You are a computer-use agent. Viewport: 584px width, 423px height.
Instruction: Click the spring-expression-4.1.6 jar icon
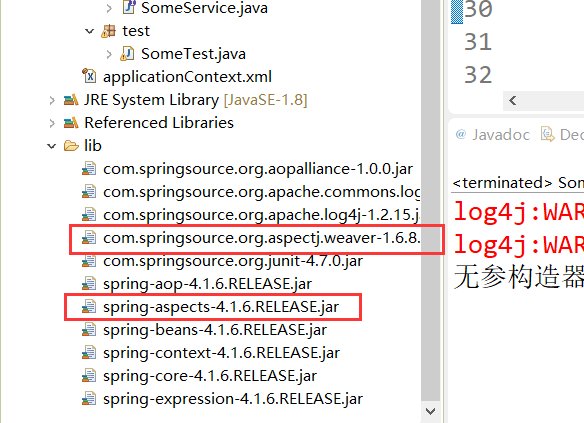click(x=89, y=399)
